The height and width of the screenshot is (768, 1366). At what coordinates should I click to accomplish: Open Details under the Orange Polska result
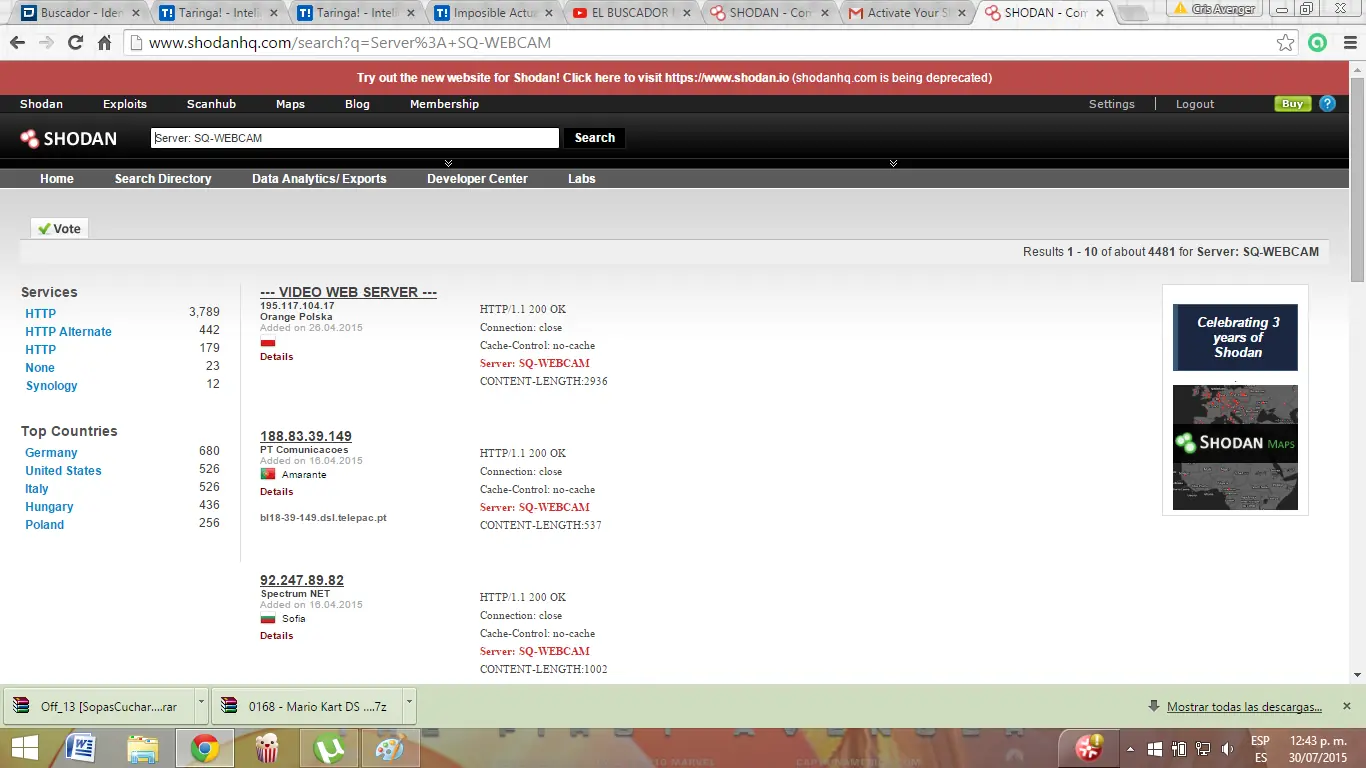tap(277, 357)
